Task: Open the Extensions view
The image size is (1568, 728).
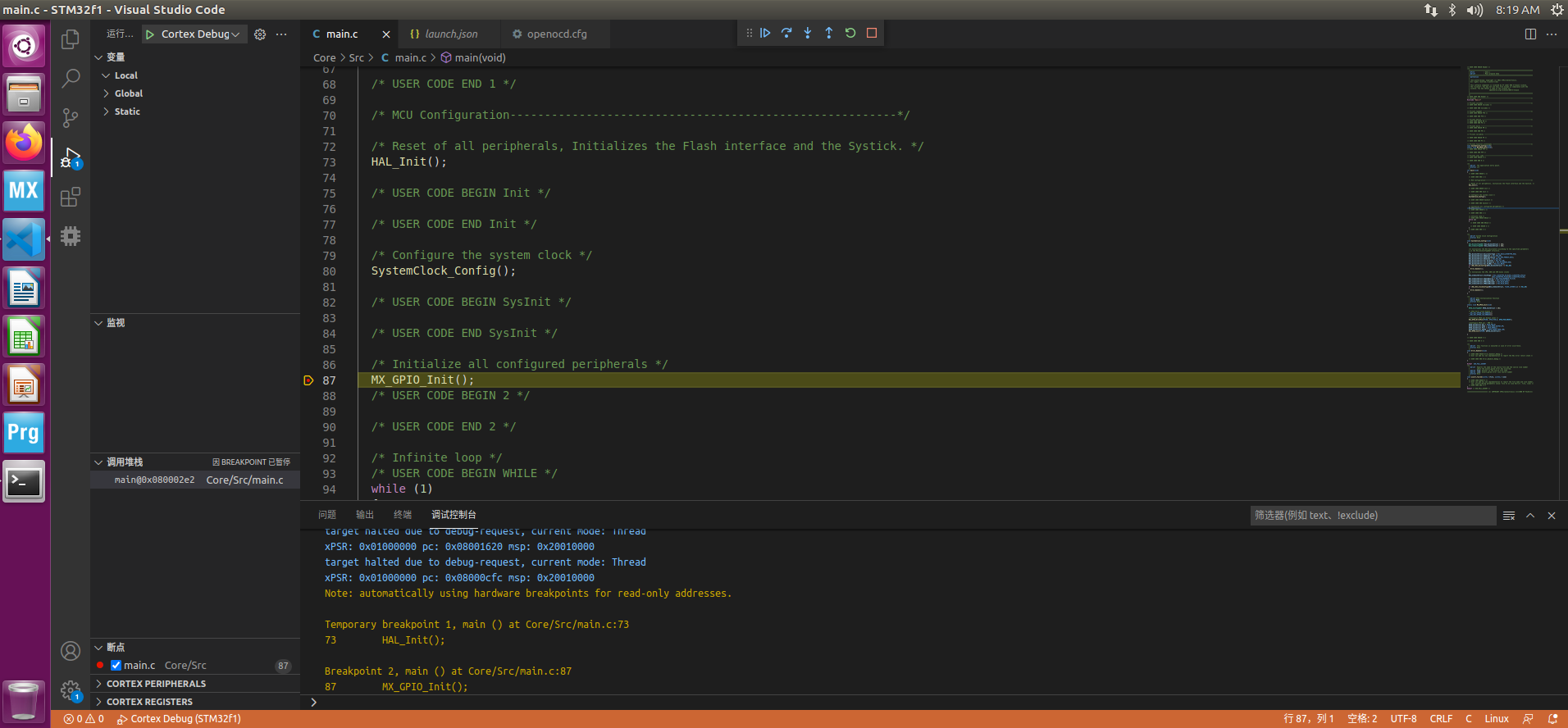Action: (71, 197)
